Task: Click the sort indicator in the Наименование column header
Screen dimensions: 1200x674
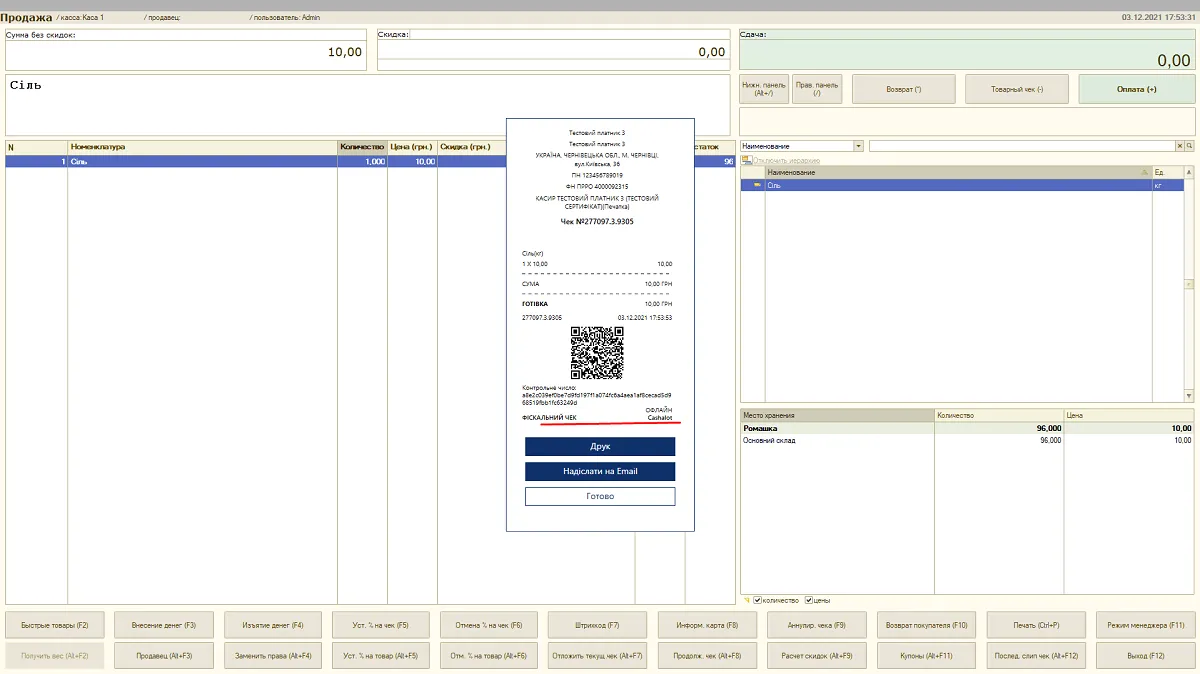Action: tap(1143, 173)
